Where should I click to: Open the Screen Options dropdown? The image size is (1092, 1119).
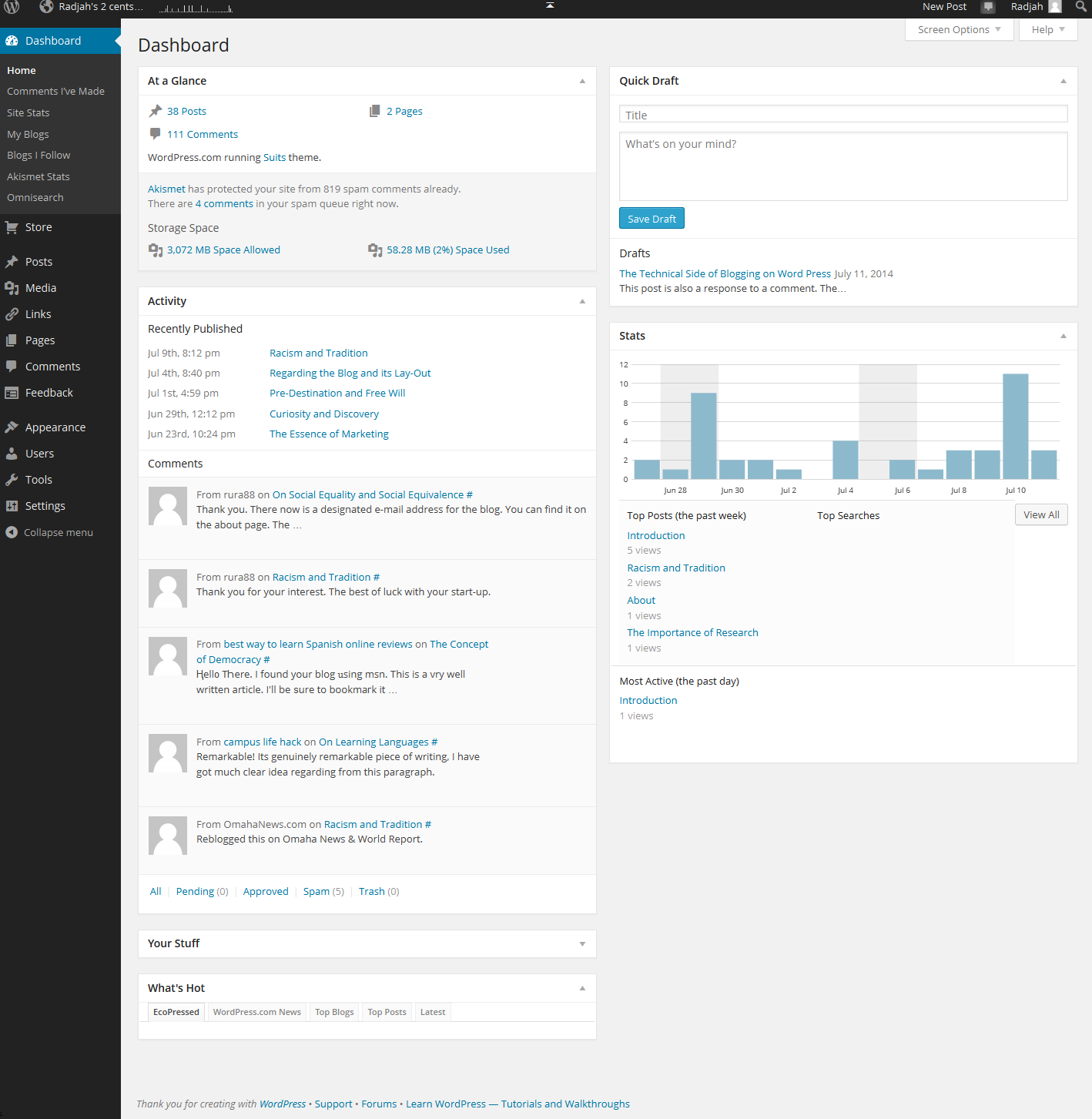pyautogui.click(x=959, y=30)
